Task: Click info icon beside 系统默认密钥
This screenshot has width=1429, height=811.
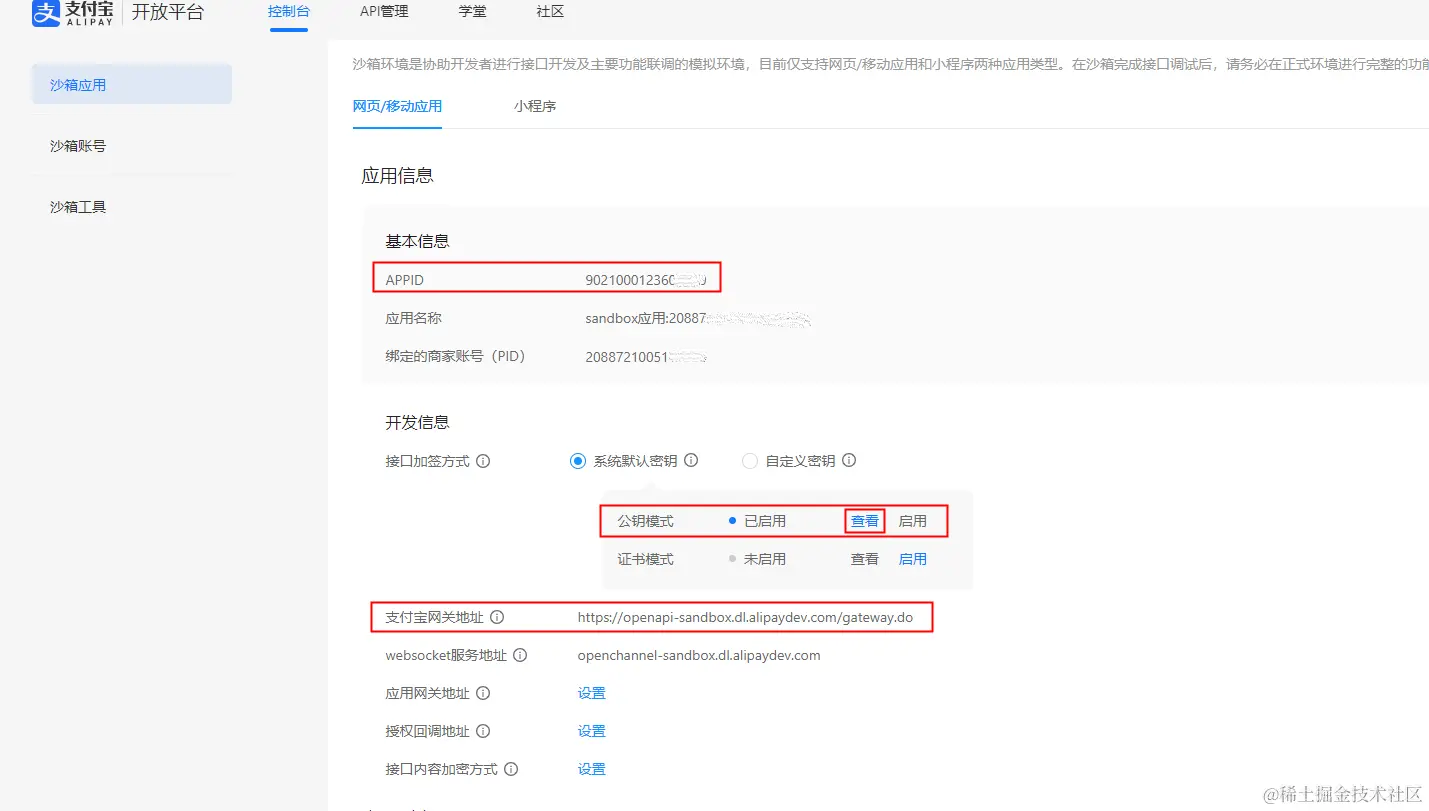Action: [x=691, y=461]
